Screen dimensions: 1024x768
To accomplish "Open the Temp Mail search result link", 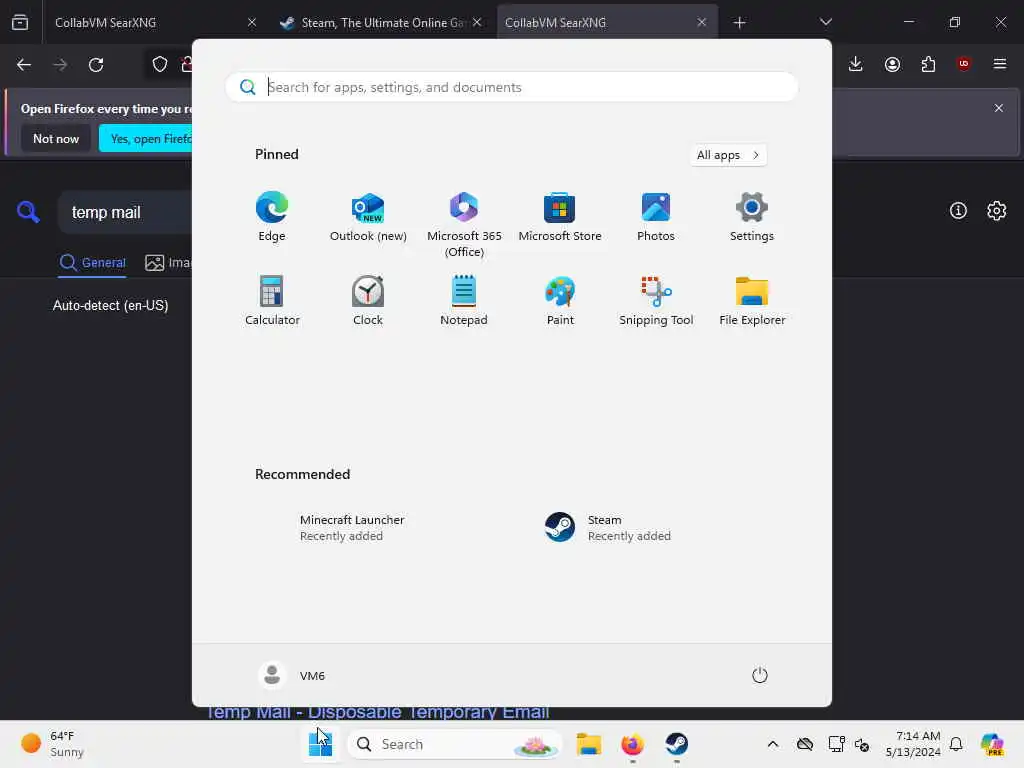I will point(377,712).
